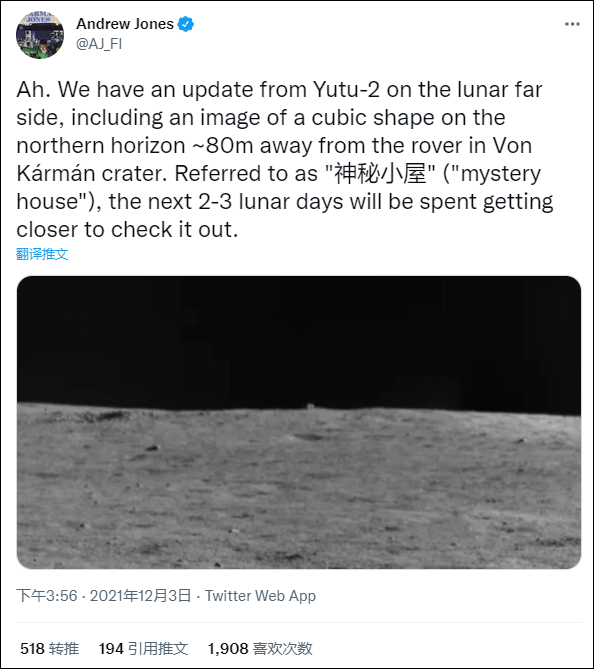This screenshot has width=594, height=669.
Task: Click the black sky area of the photo
Action: click(x=299, y=337)
